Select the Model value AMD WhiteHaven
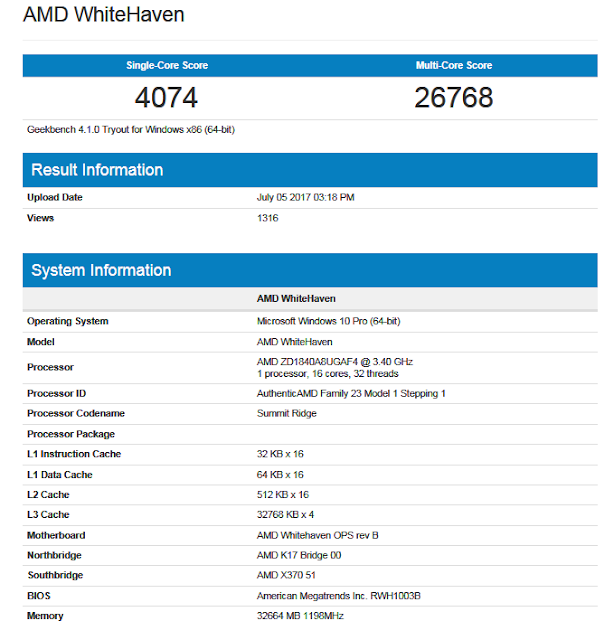614x640 pixels. (295, 342)
